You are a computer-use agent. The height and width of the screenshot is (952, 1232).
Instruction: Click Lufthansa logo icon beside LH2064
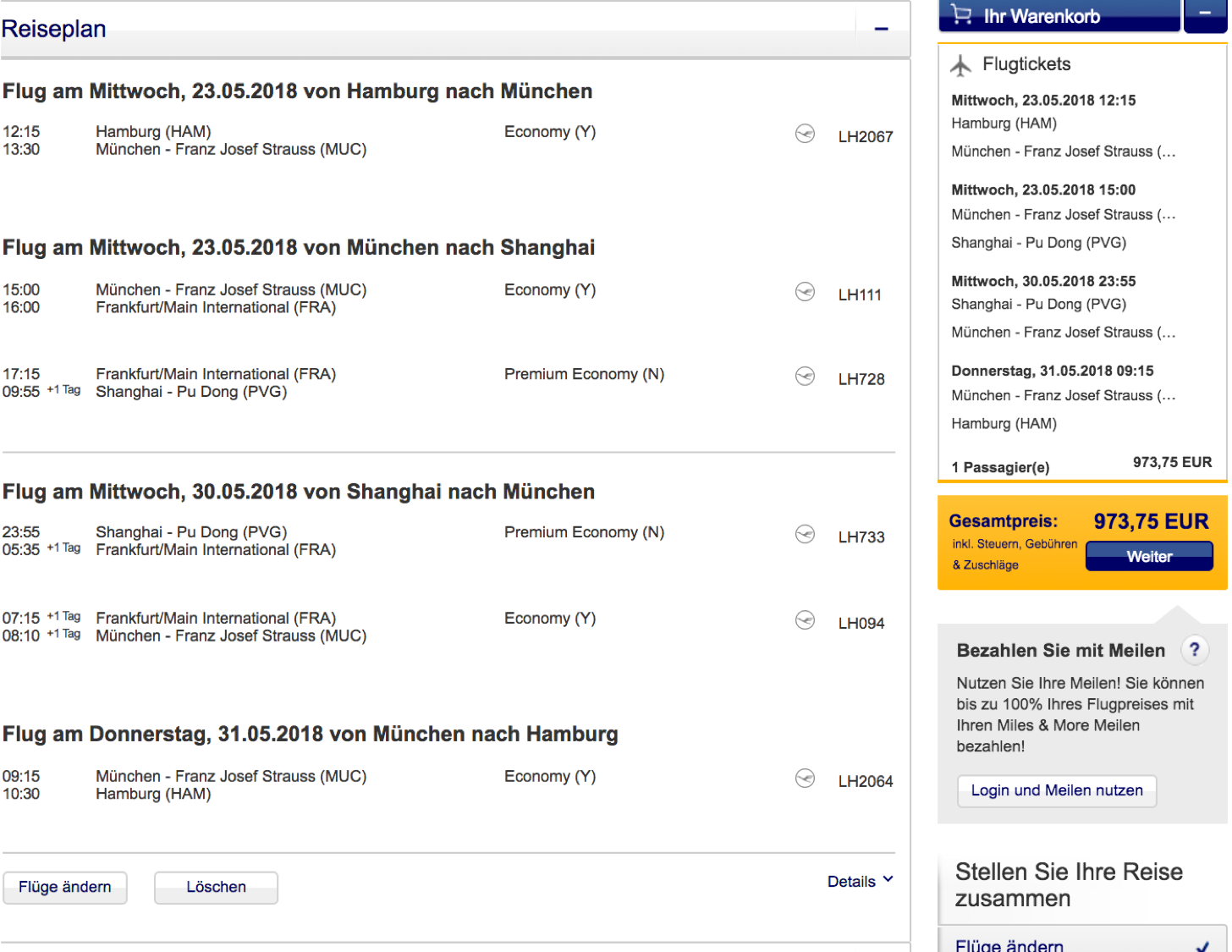point(805,779)
